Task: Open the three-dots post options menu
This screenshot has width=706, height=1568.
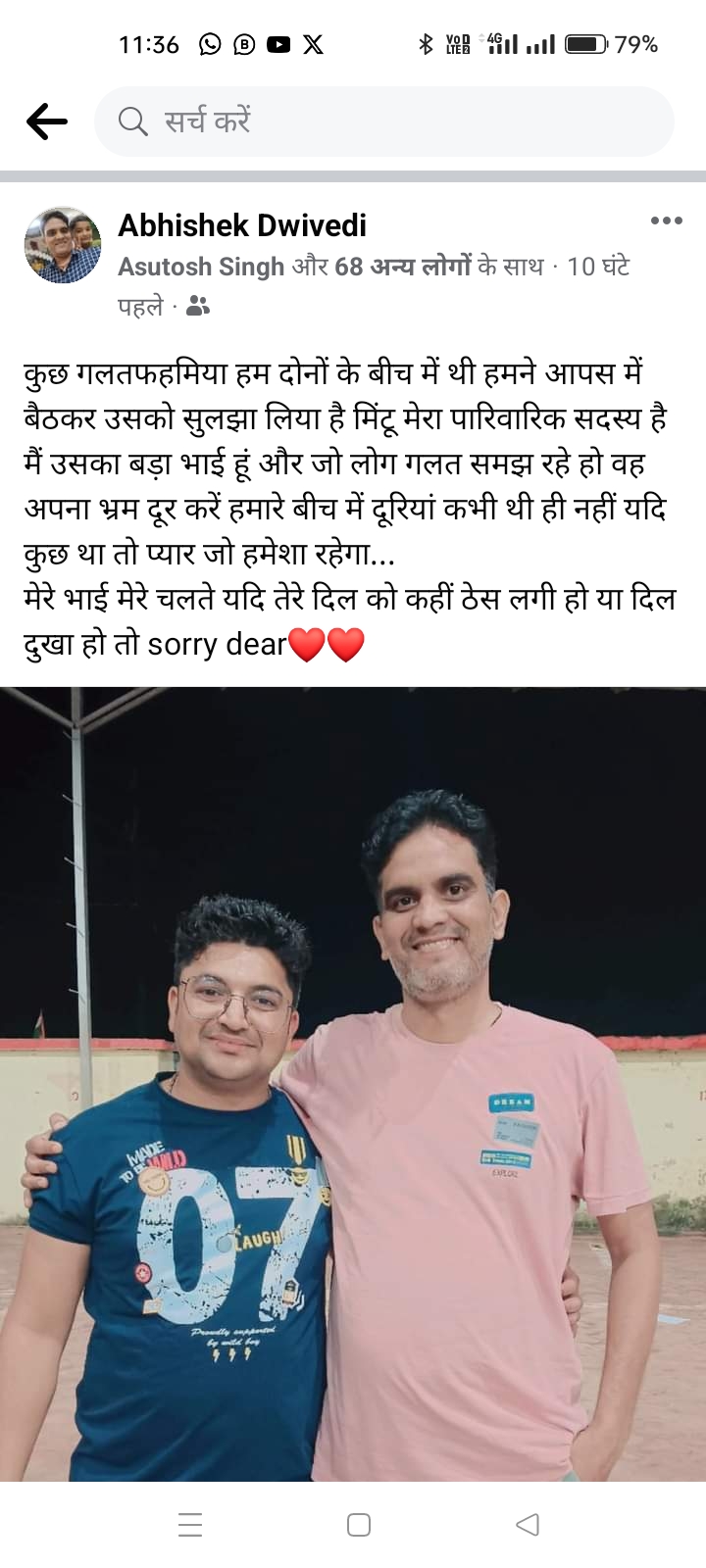Action: point(667,220)
